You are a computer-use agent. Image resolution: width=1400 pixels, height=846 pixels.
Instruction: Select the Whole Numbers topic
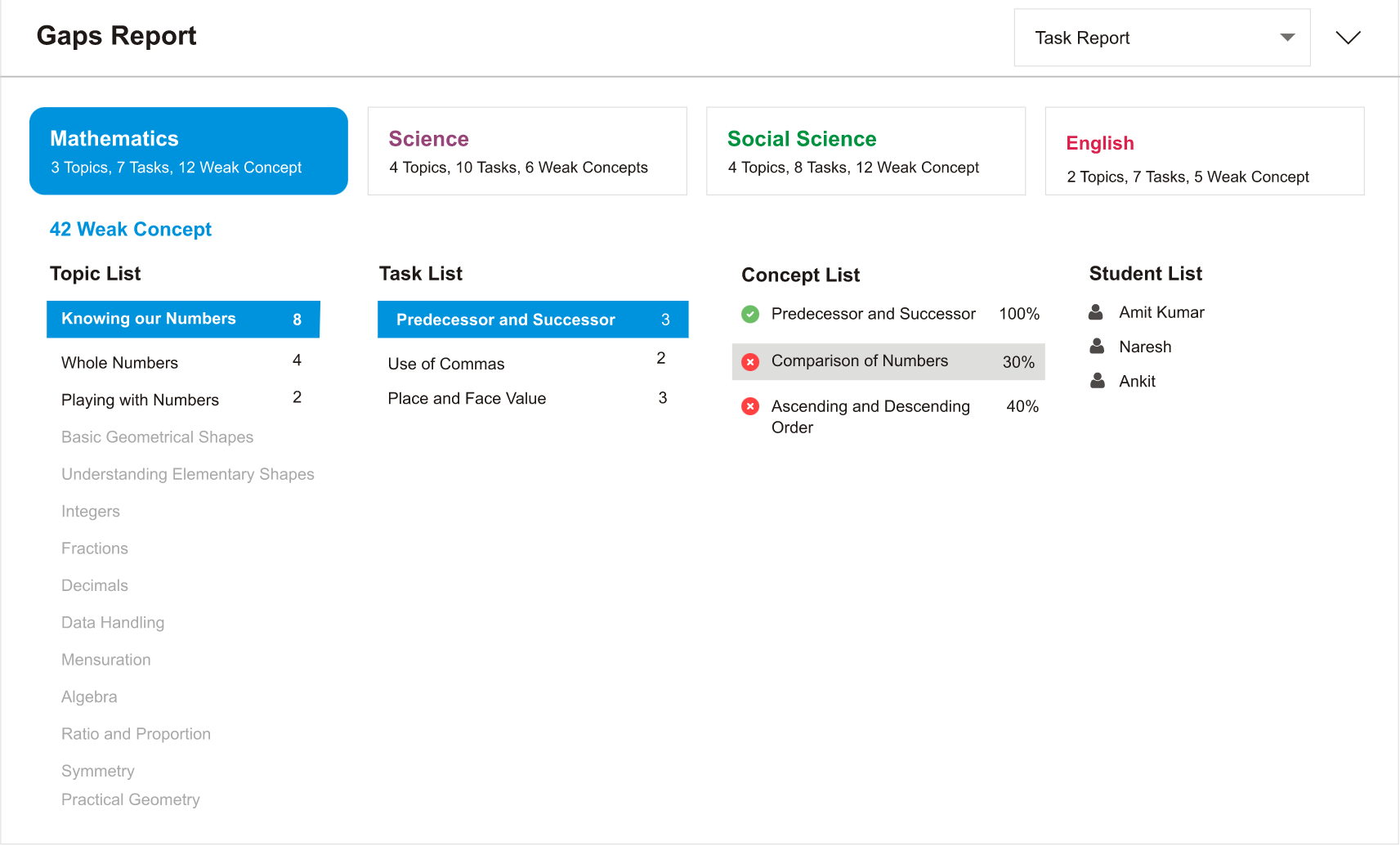coord(119,362)
